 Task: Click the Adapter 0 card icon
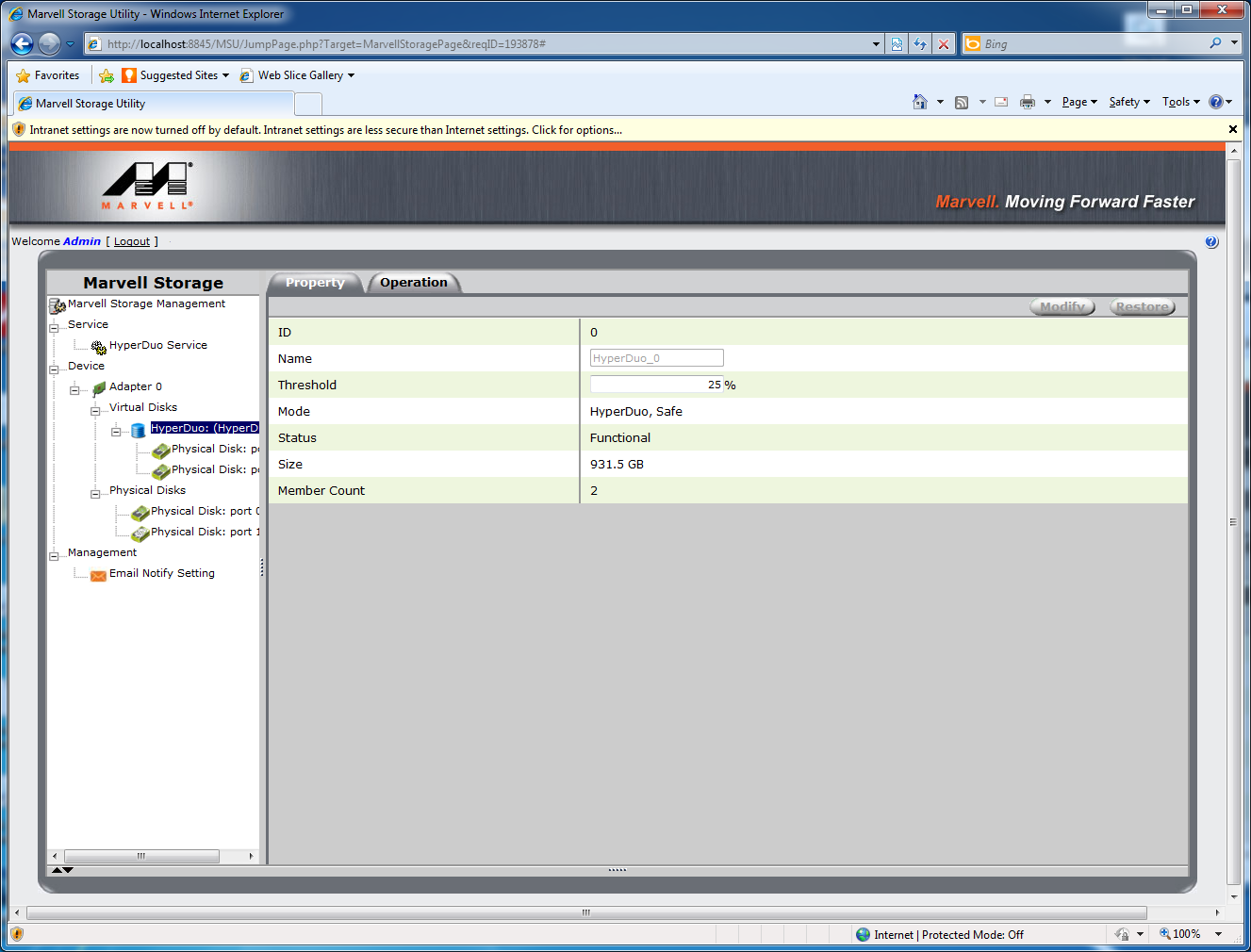pyautogui.click(x=99, y=387)
